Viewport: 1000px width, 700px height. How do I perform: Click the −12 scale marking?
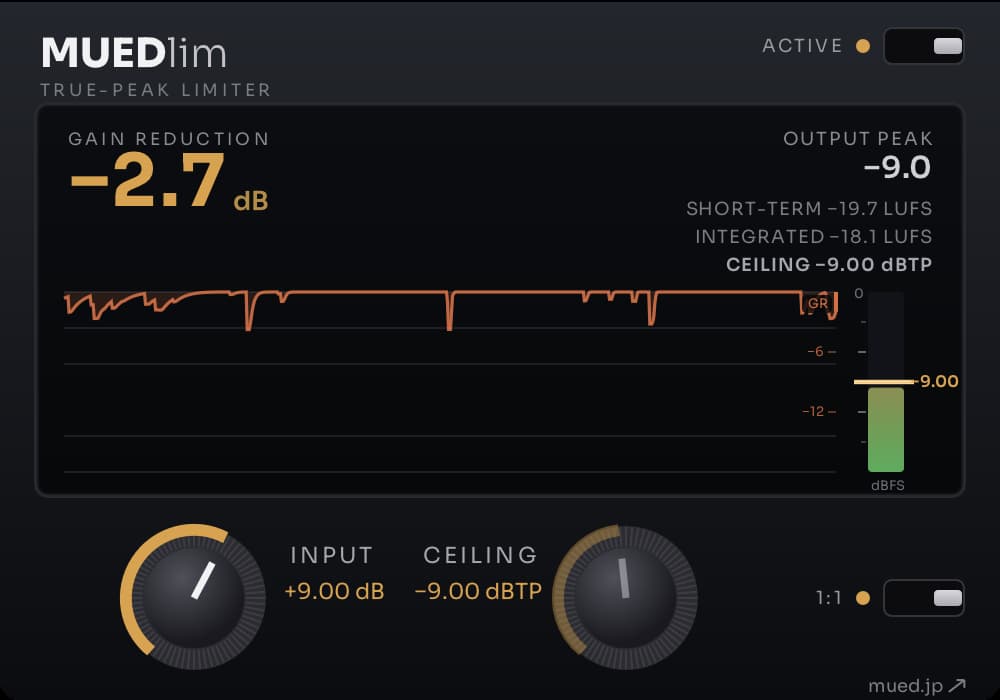click(814, 411)
